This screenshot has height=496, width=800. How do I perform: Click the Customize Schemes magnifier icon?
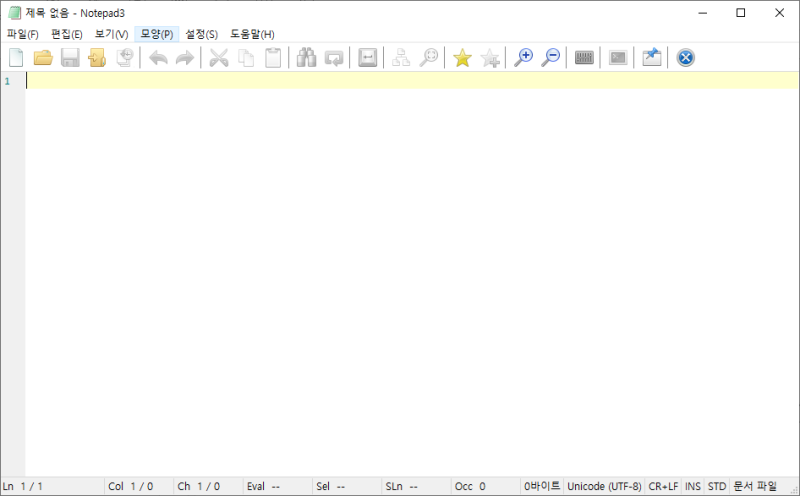click(429, 58)
